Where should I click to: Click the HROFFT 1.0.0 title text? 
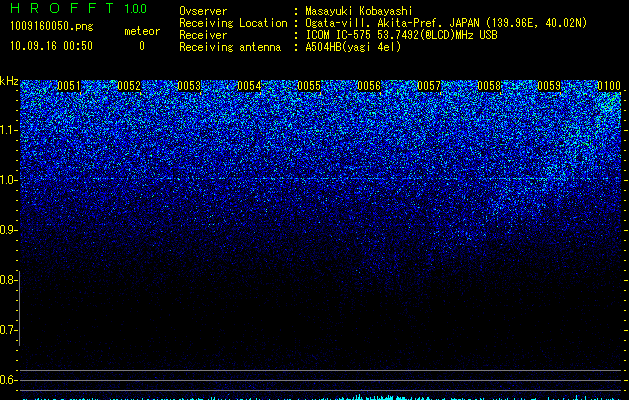79,8
